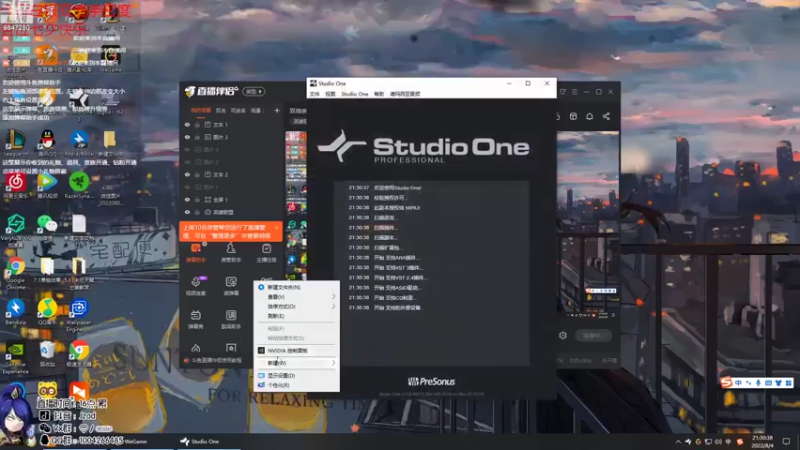The height and width of the screenshot is (450, 800).
Task: Select the 英雄联盟 source row
Action: point(232,212)
